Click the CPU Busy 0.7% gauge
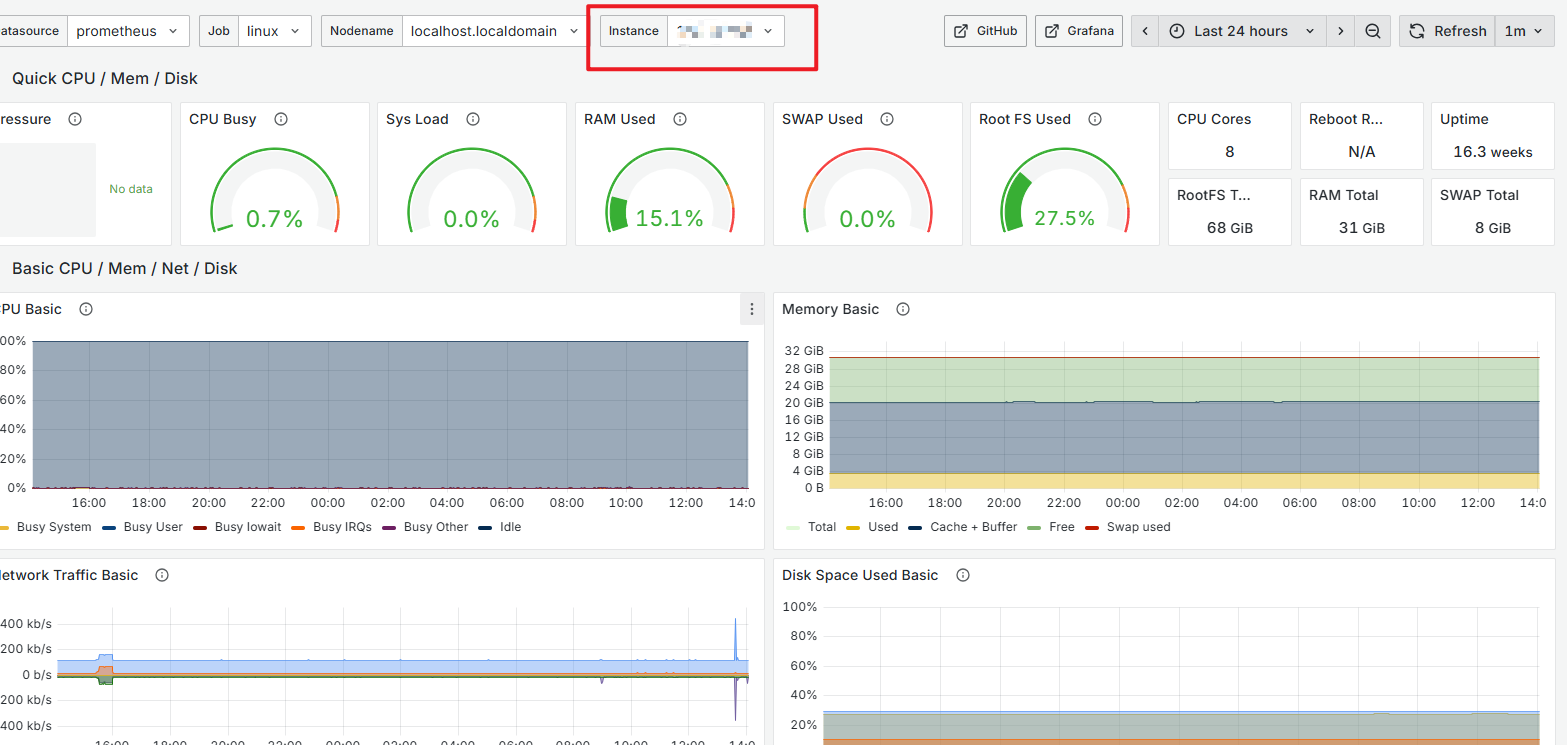The image size is (1567, 745). tap(275, 191)
